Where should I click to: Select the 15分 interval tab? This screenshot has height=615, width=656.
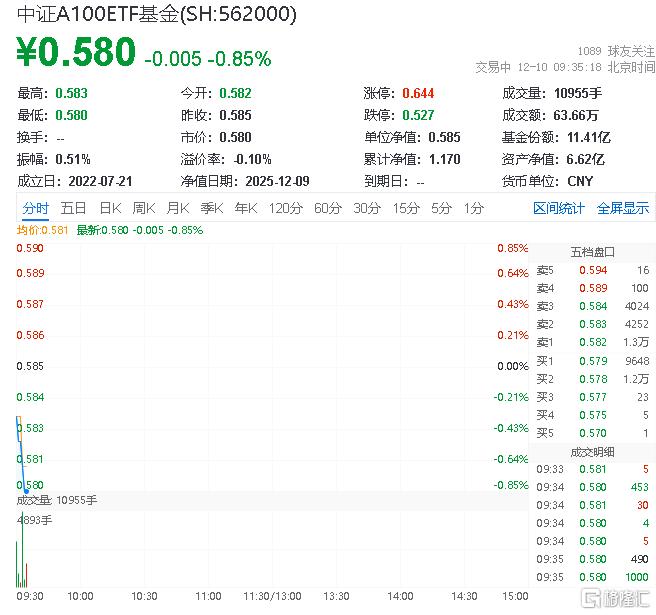click(x=406, y=208)
